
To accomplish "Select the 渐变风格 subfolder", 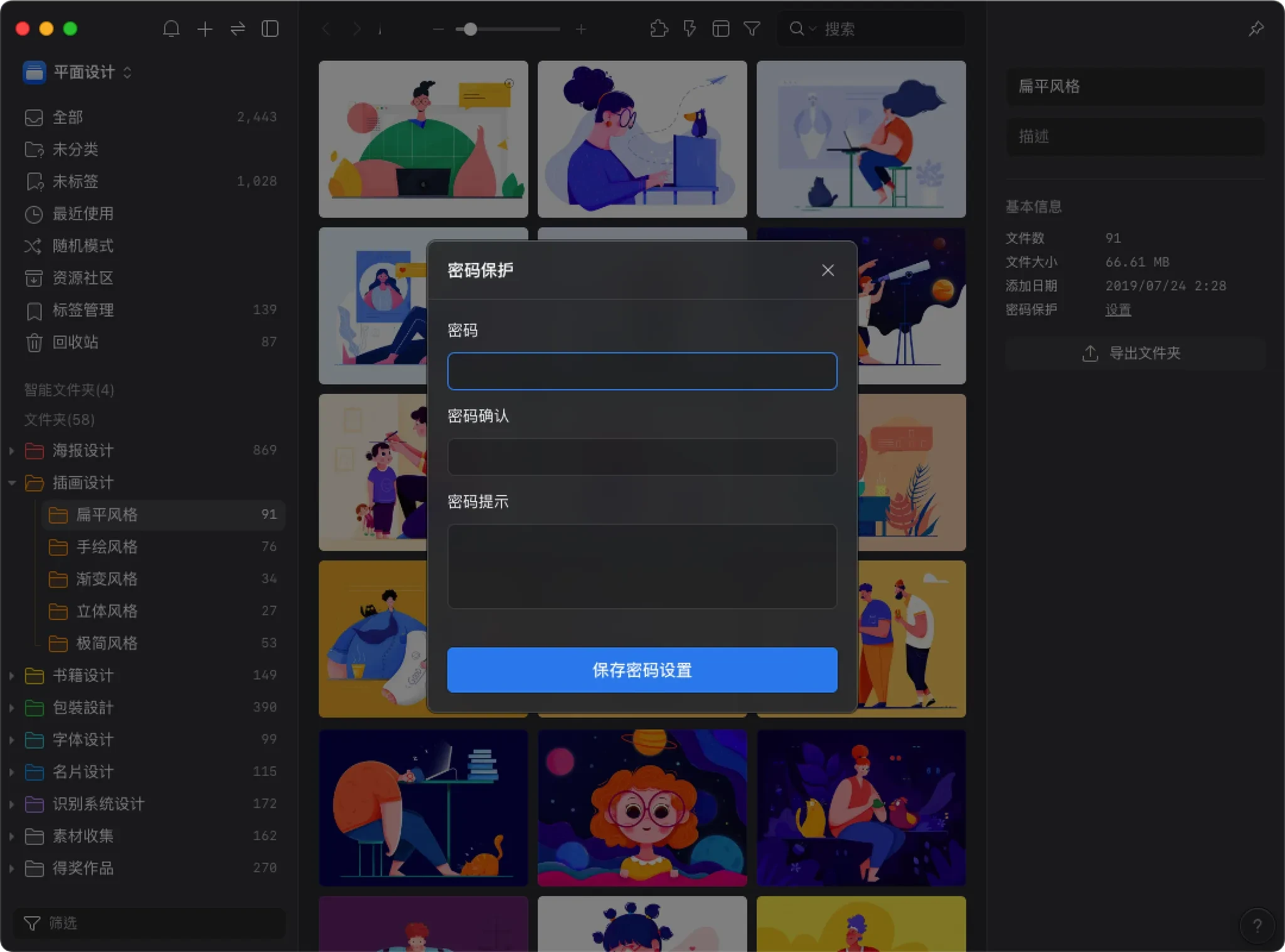I will pyautogui.click(x=163, y=579).
